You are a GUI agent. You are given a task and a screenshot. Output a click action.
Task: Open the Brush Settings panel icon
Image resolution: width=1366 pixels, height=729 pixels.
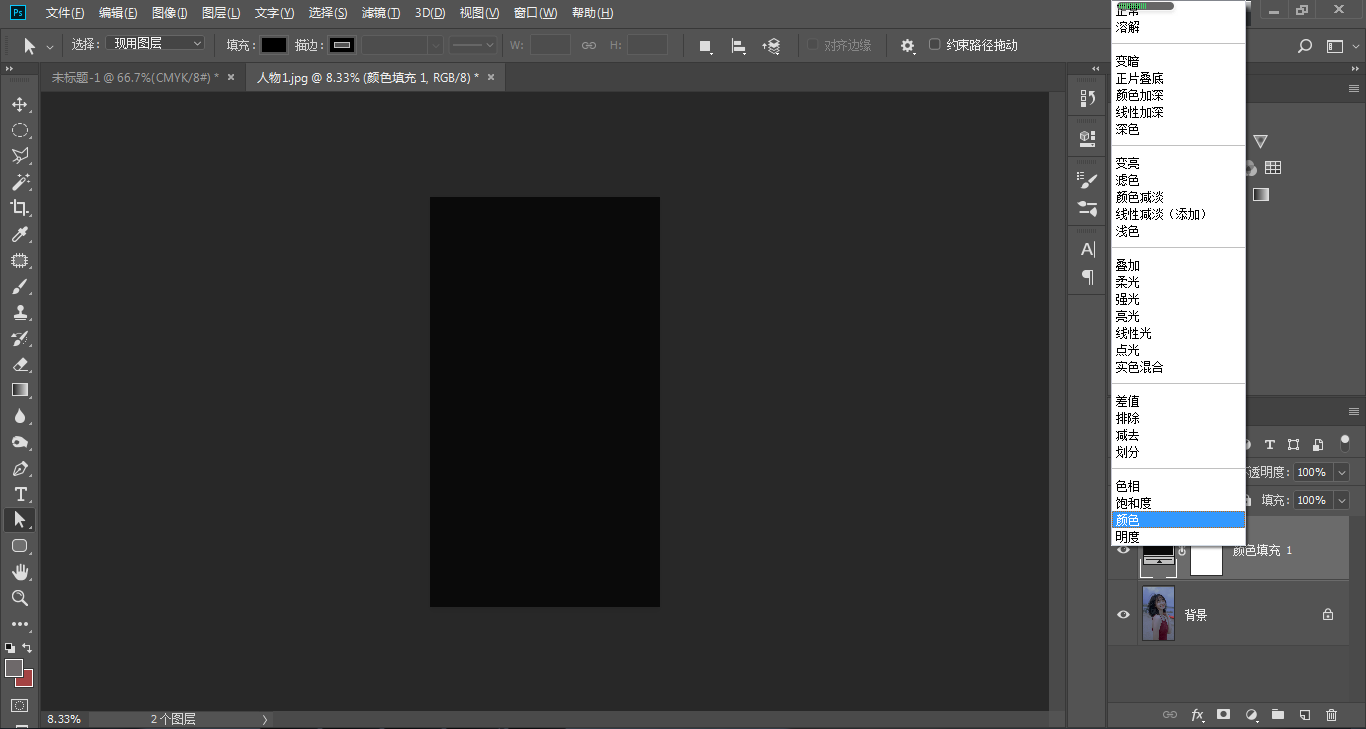click(x=1088, y=179)
